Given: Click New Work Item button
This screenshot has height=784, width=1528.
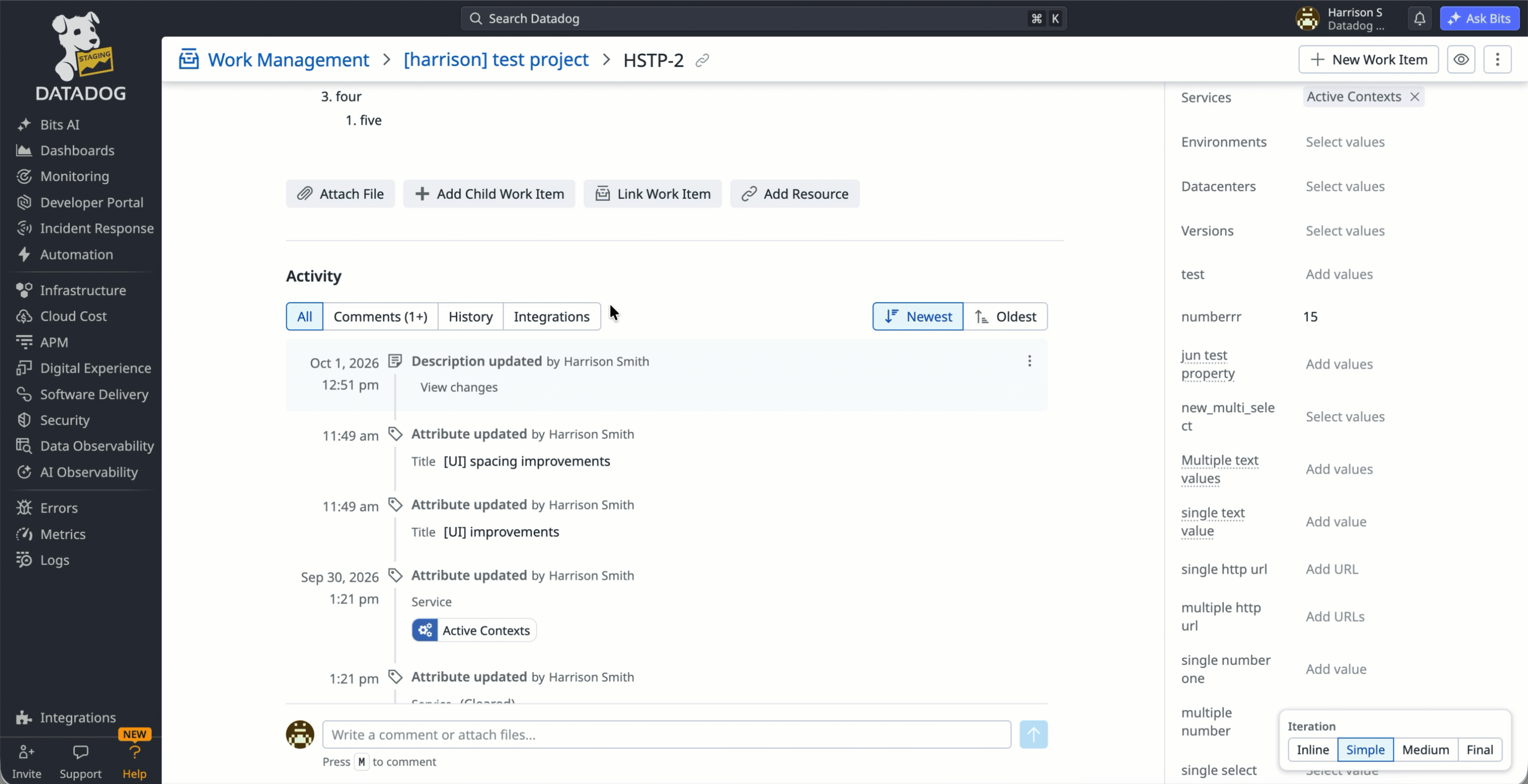Looking at the screenshot, I should [x=1368, y=59].
